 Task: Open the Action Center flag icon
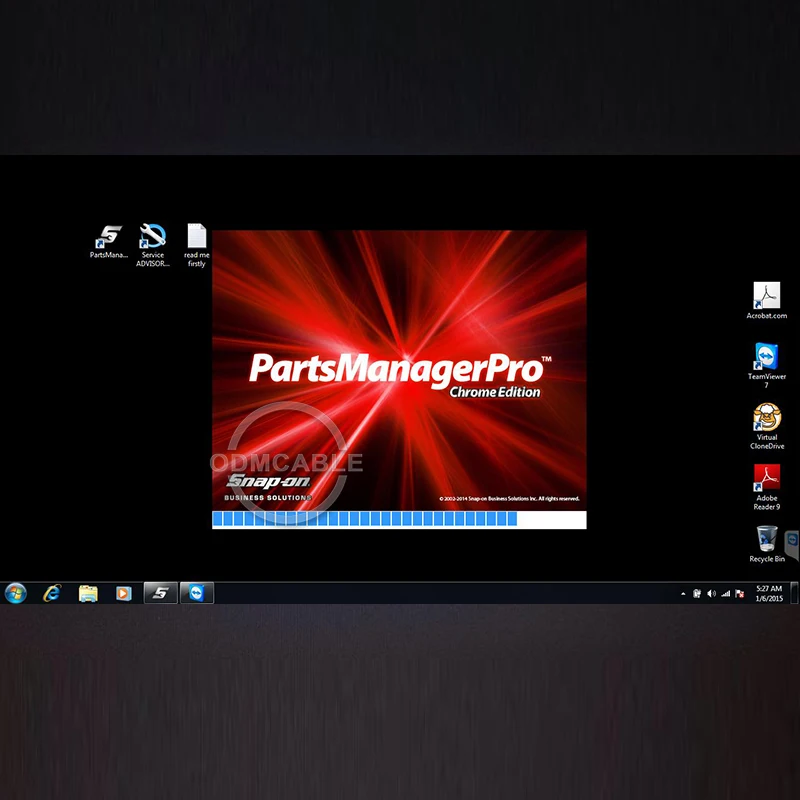pos(739,593)
